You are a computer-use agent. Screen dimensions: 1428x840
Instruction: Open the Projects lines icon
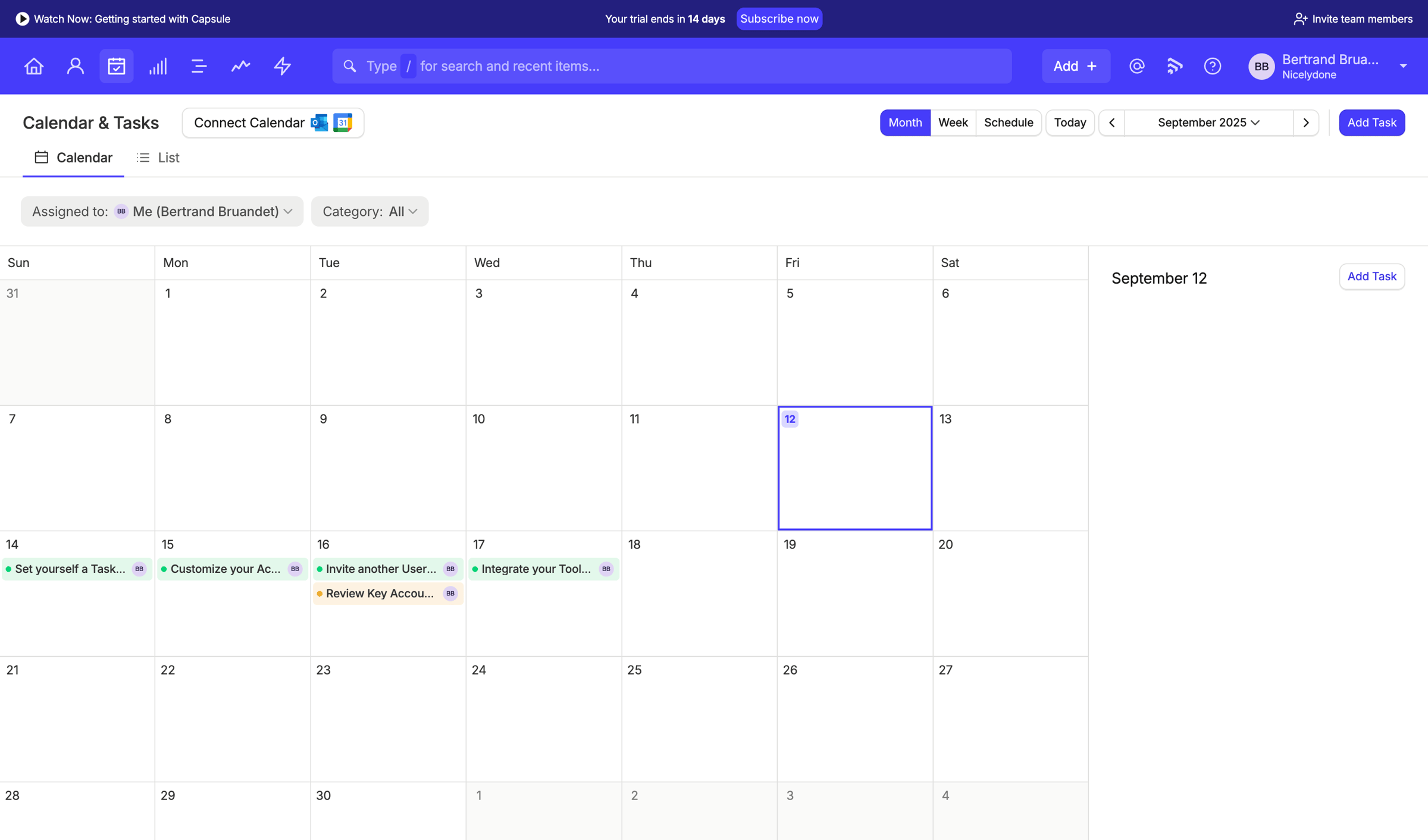199,66
